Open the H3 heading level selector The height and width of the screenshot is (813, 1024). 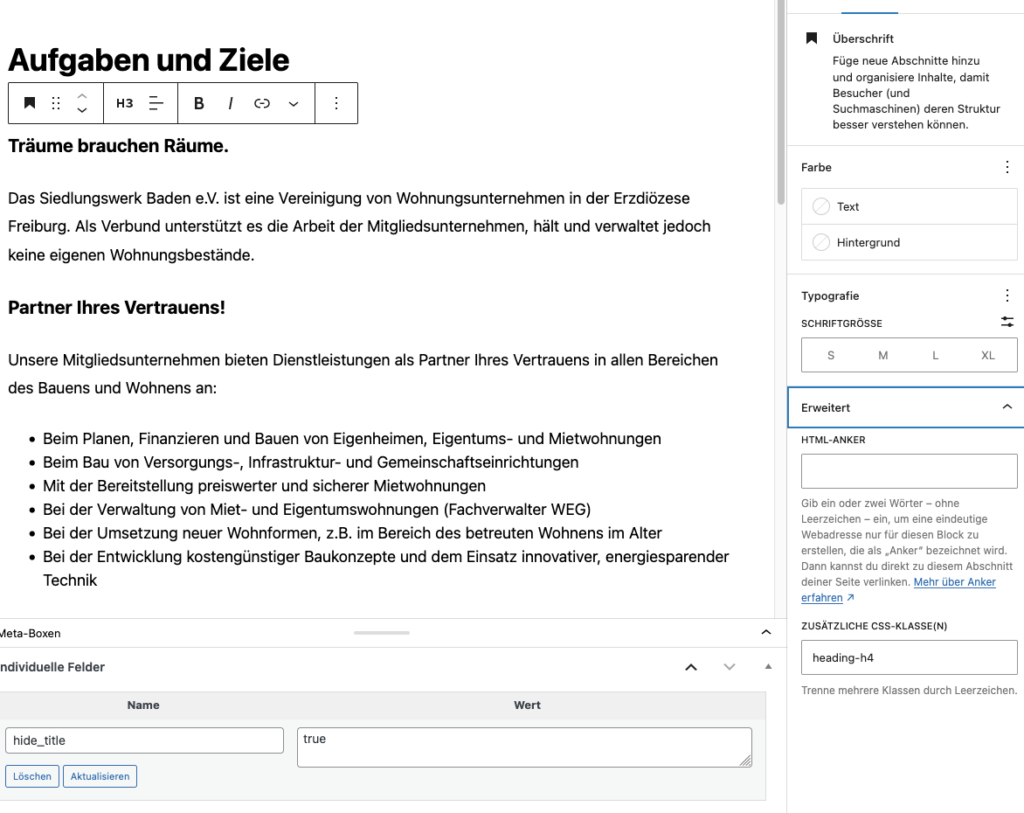(124, 103)
